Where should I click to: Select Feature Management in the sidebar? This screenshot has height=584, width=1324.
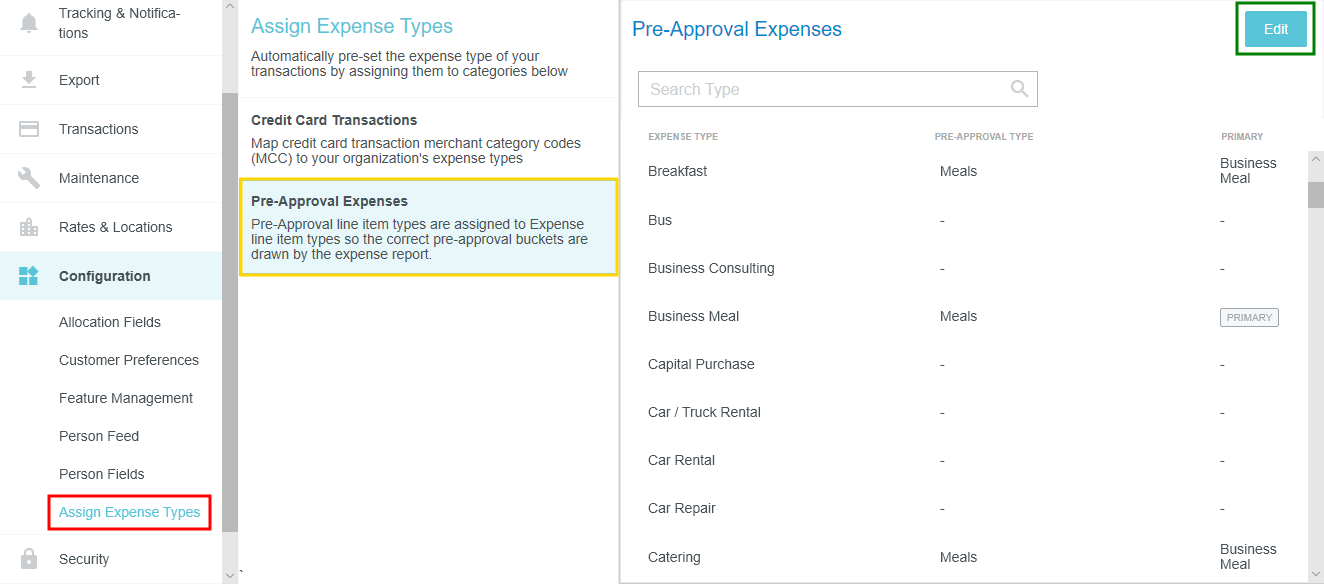coord(126,398)
